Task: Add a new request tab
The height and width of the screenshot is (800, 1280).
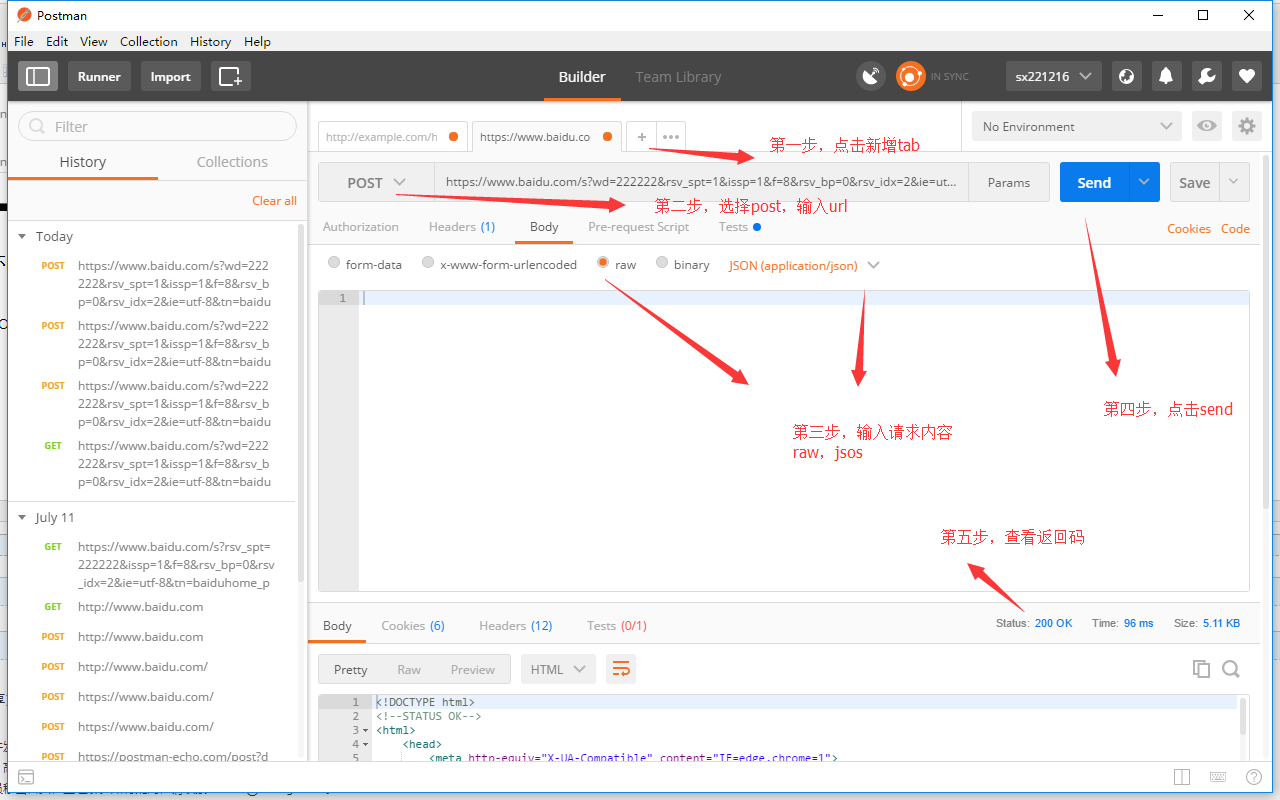Action: pyautogui.click(x=641, y=137)
